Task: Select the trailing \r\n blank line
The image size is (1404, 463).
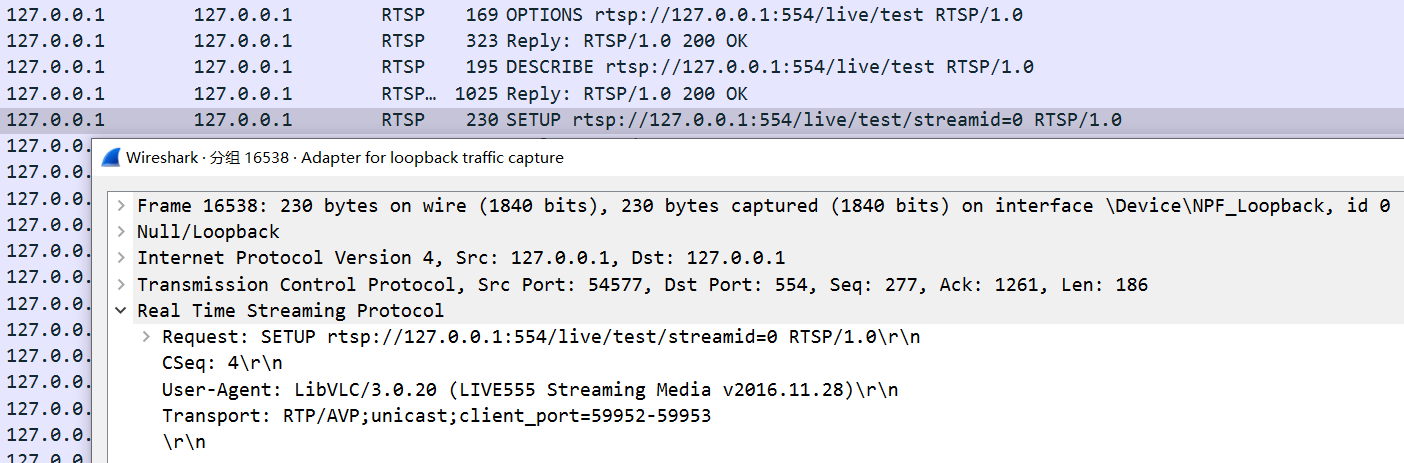Action: [184, 441]
